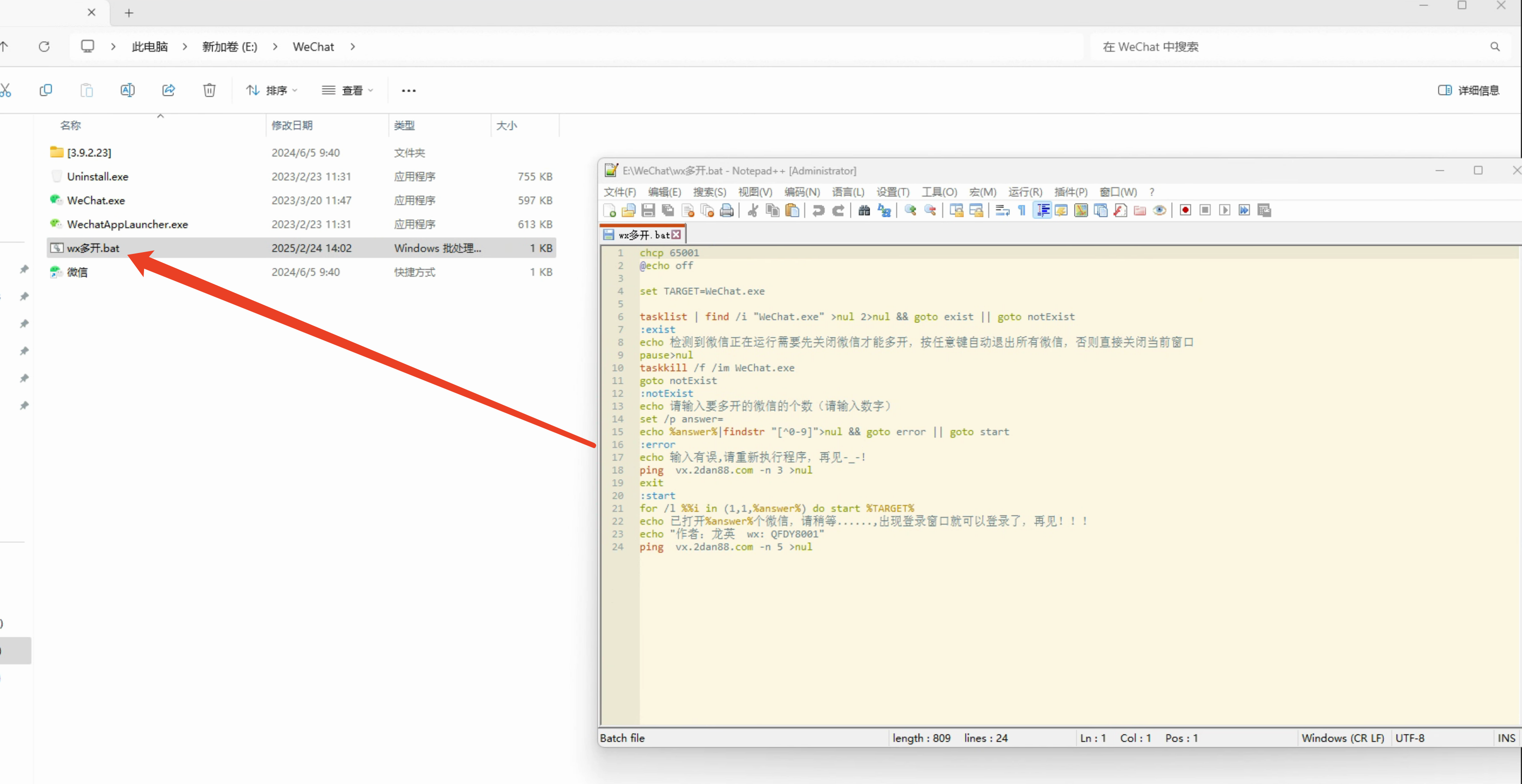Click the Explorer Cut scissors icon
Viewport: 1522px width, 784px height.
coord(5,90)
